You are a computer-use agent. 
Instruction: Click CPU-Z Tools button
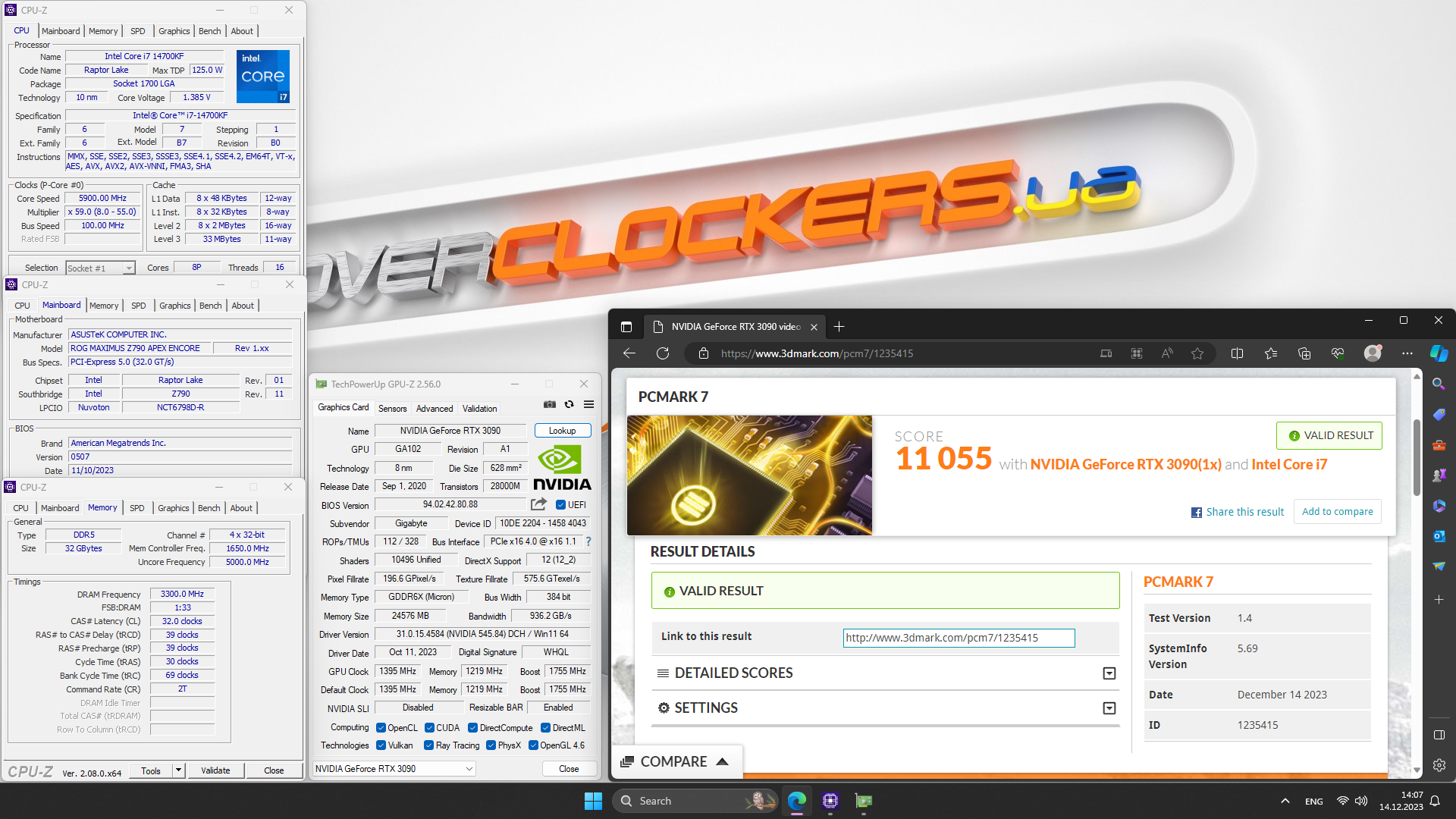(151, 770)
